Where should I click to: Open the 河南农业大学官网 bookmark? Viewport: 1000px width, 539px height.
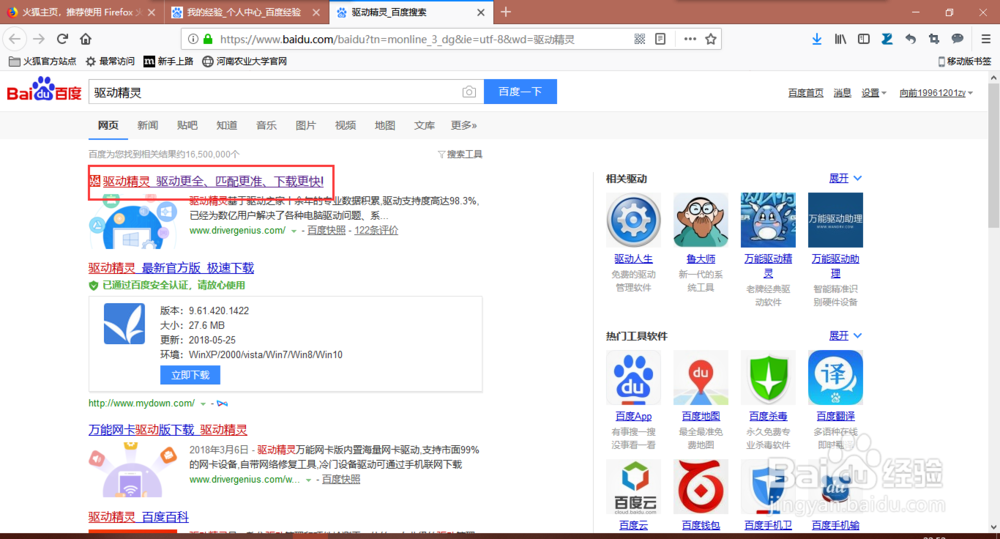pyautogui.click(x=244, y=61)
